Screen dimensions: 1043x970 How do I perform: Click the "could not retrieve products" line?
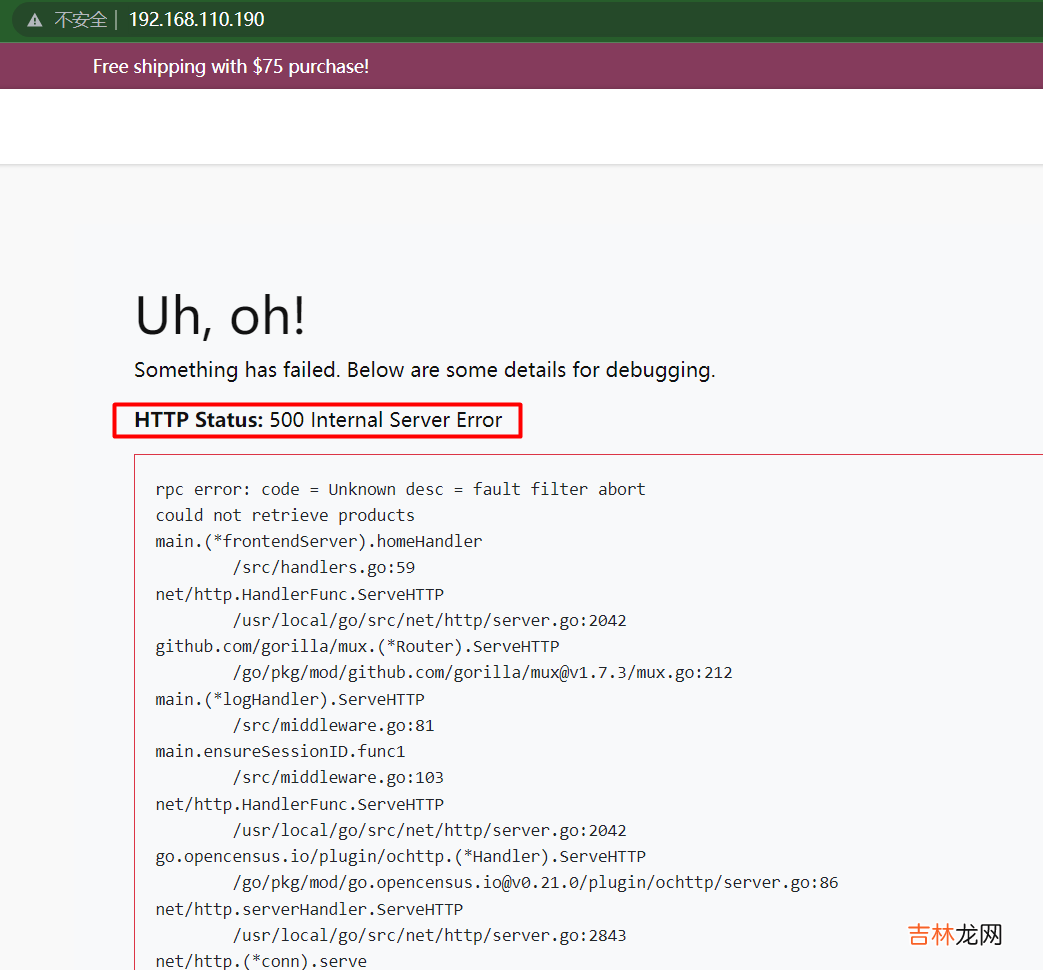click(x=285, y=515)
